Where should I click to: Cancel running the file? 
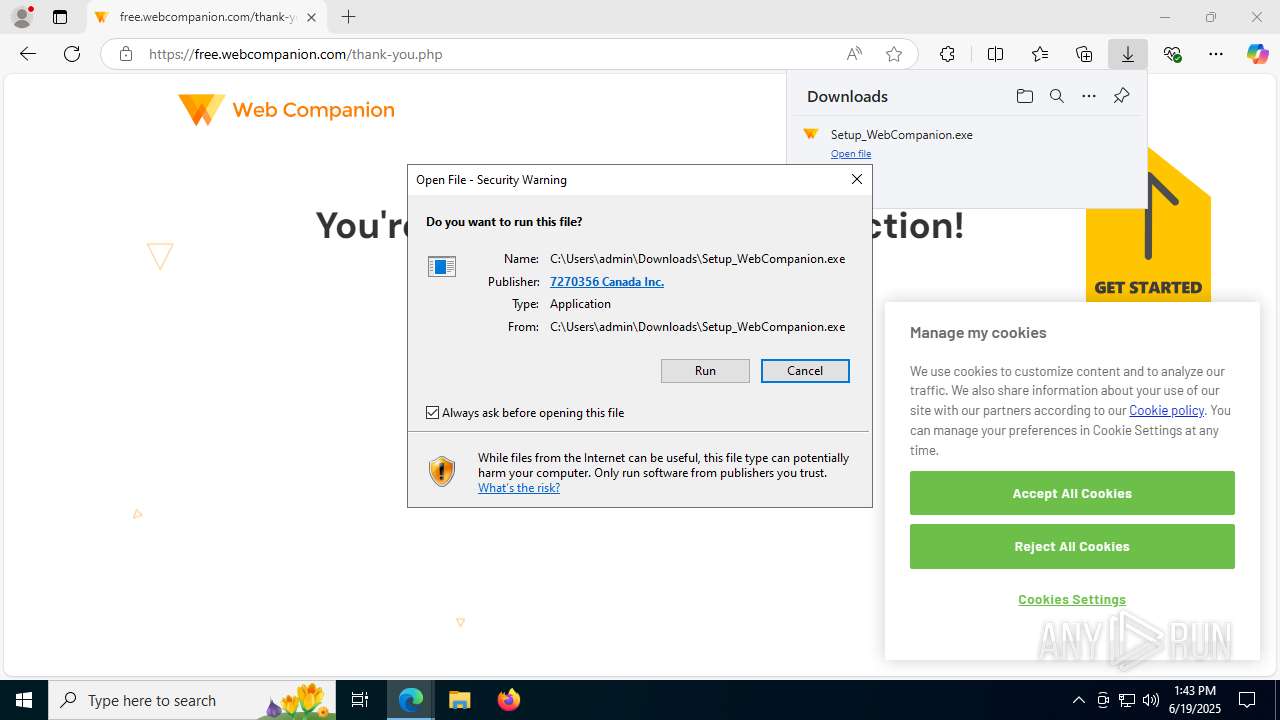coord(805,371)
